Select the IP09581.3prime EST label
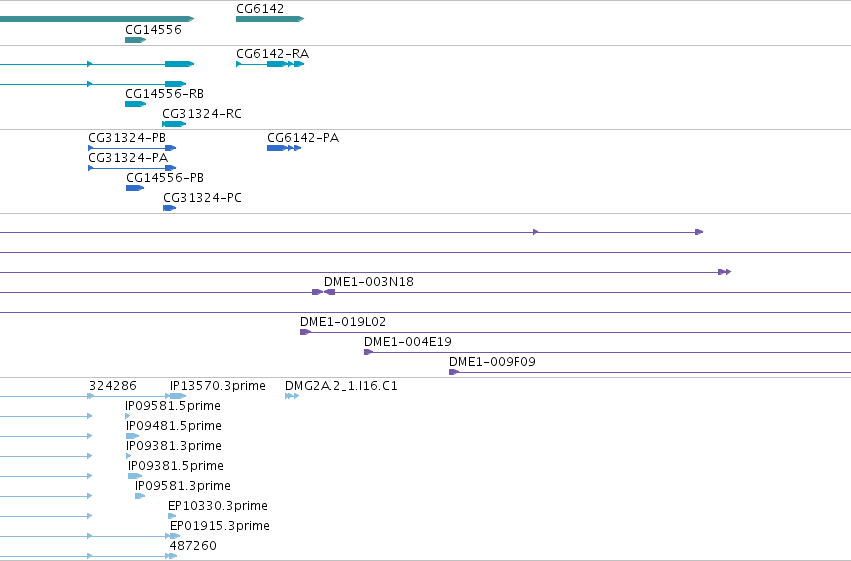The width and height of the screenshot is (851, 561). 183,486
